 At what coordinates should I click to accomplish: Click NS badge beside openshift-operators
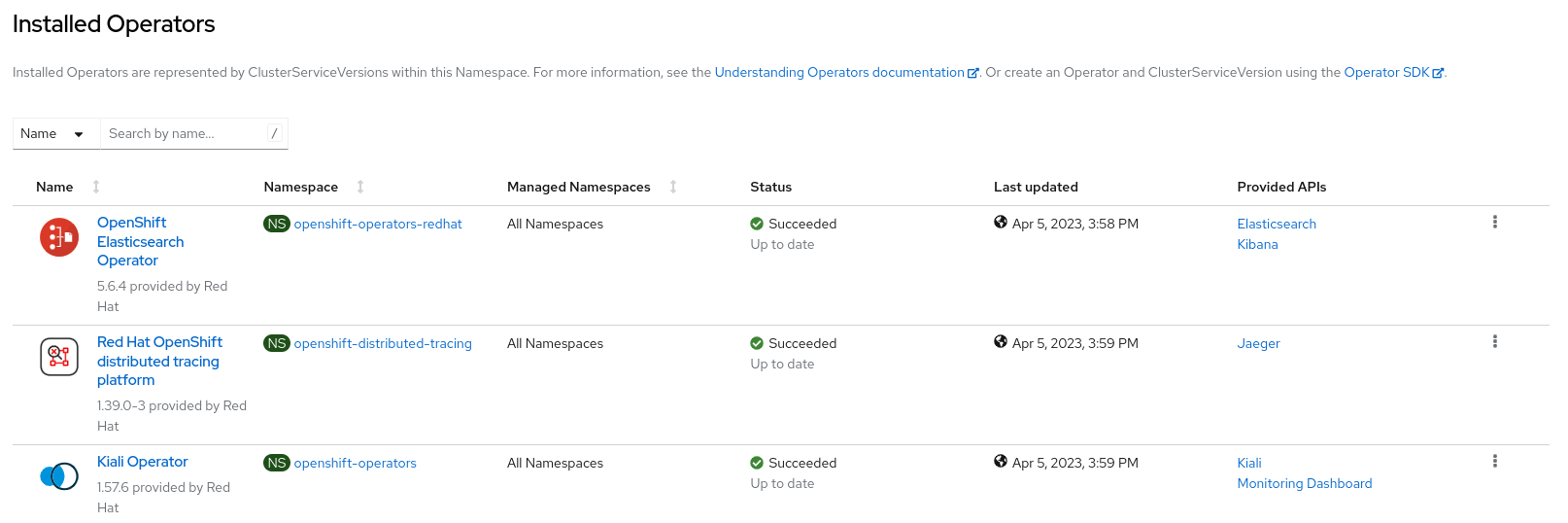tap(277, 463)
